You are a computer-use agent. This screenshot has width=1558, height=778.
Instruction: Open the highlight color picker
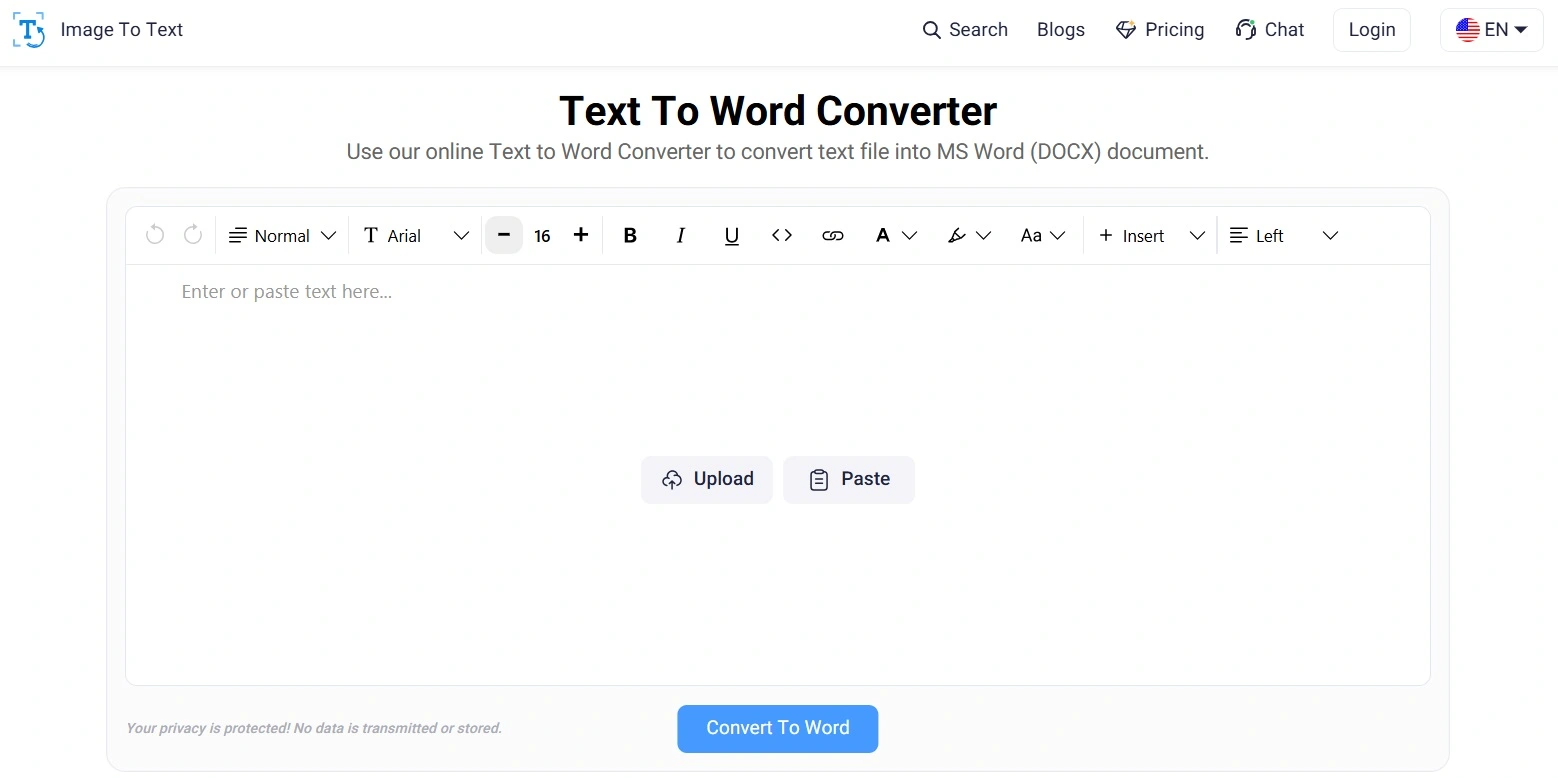click(969, 235)
